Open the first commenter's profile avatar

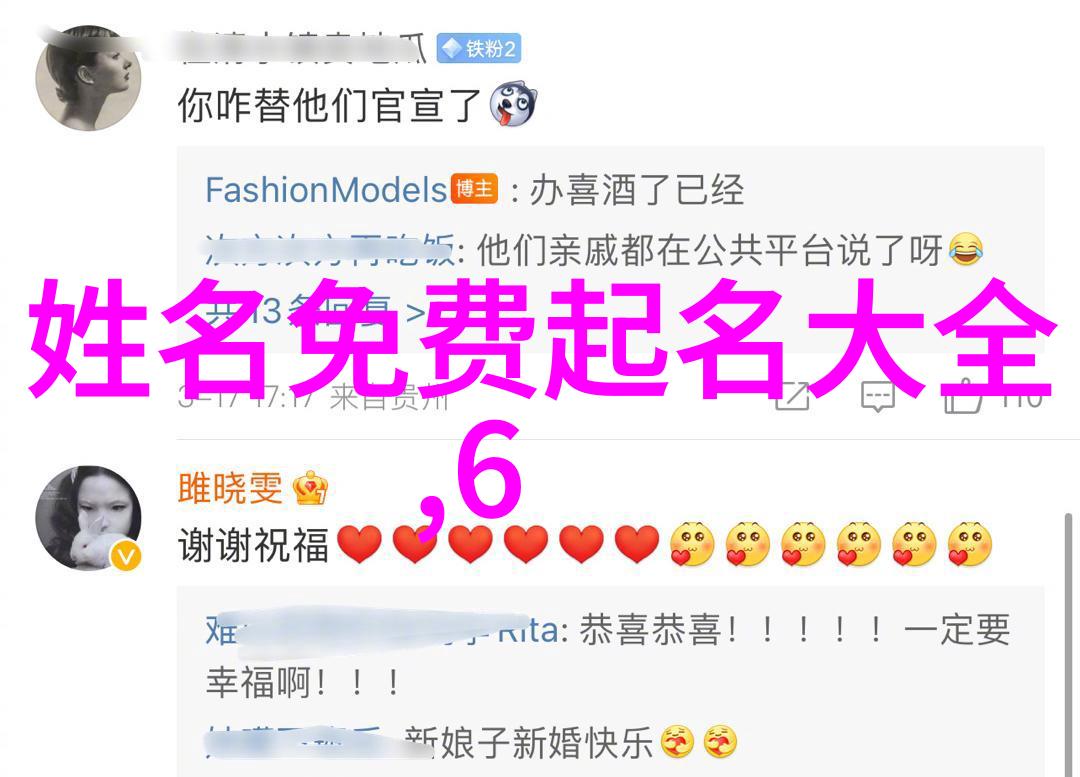point(88,77)
